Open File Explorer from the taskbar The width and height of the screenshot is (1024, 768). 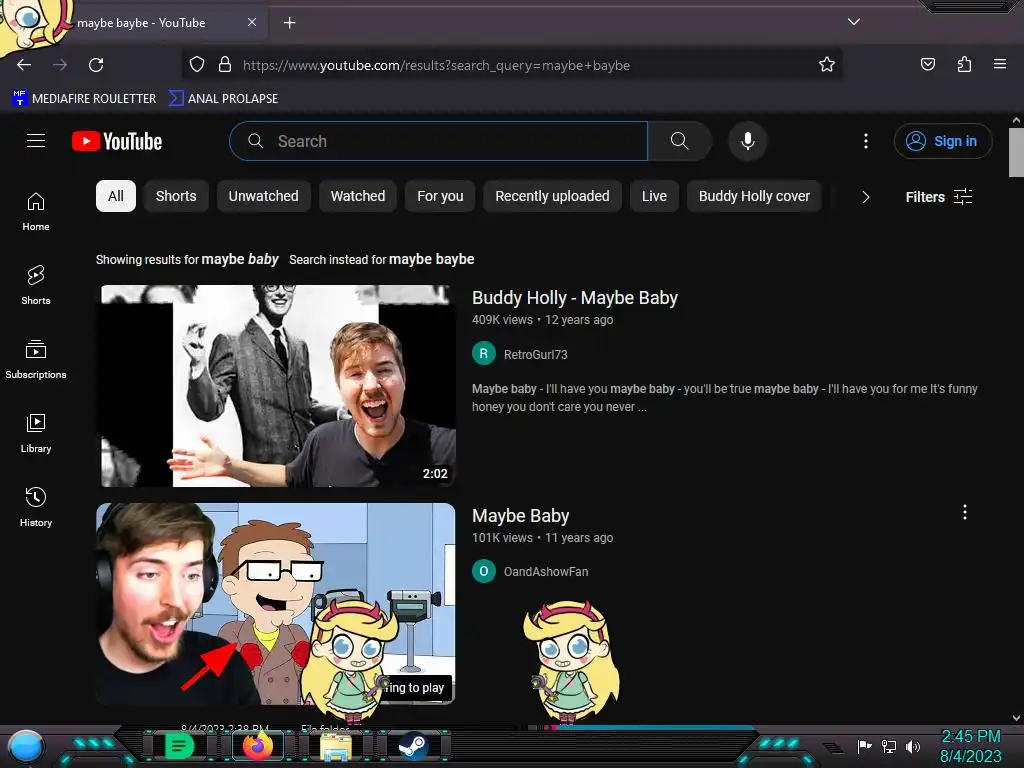[336, 746]
